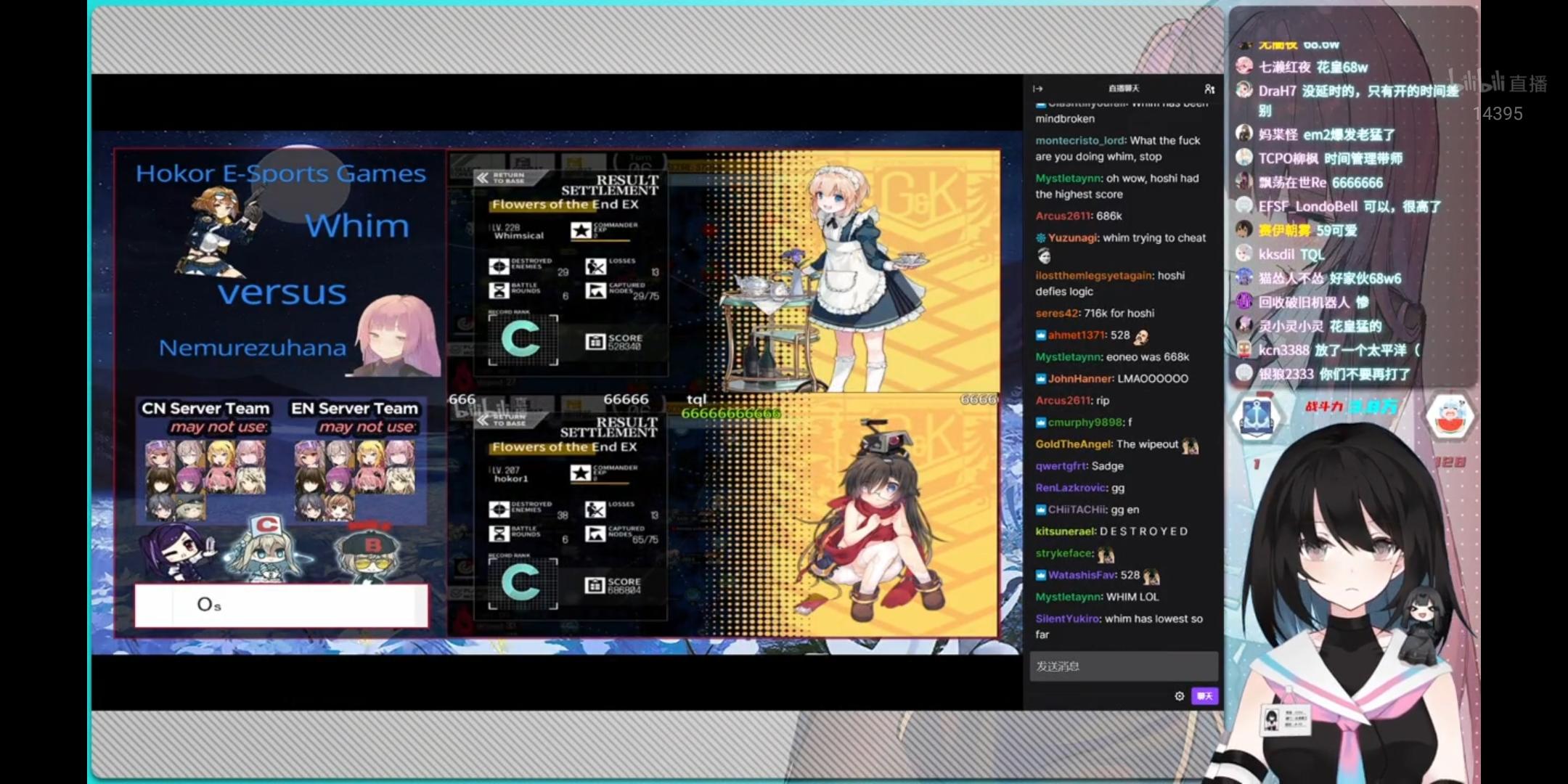Click strykeface's emote message
The image size is (1568, 784).
tap(1106, 555)
